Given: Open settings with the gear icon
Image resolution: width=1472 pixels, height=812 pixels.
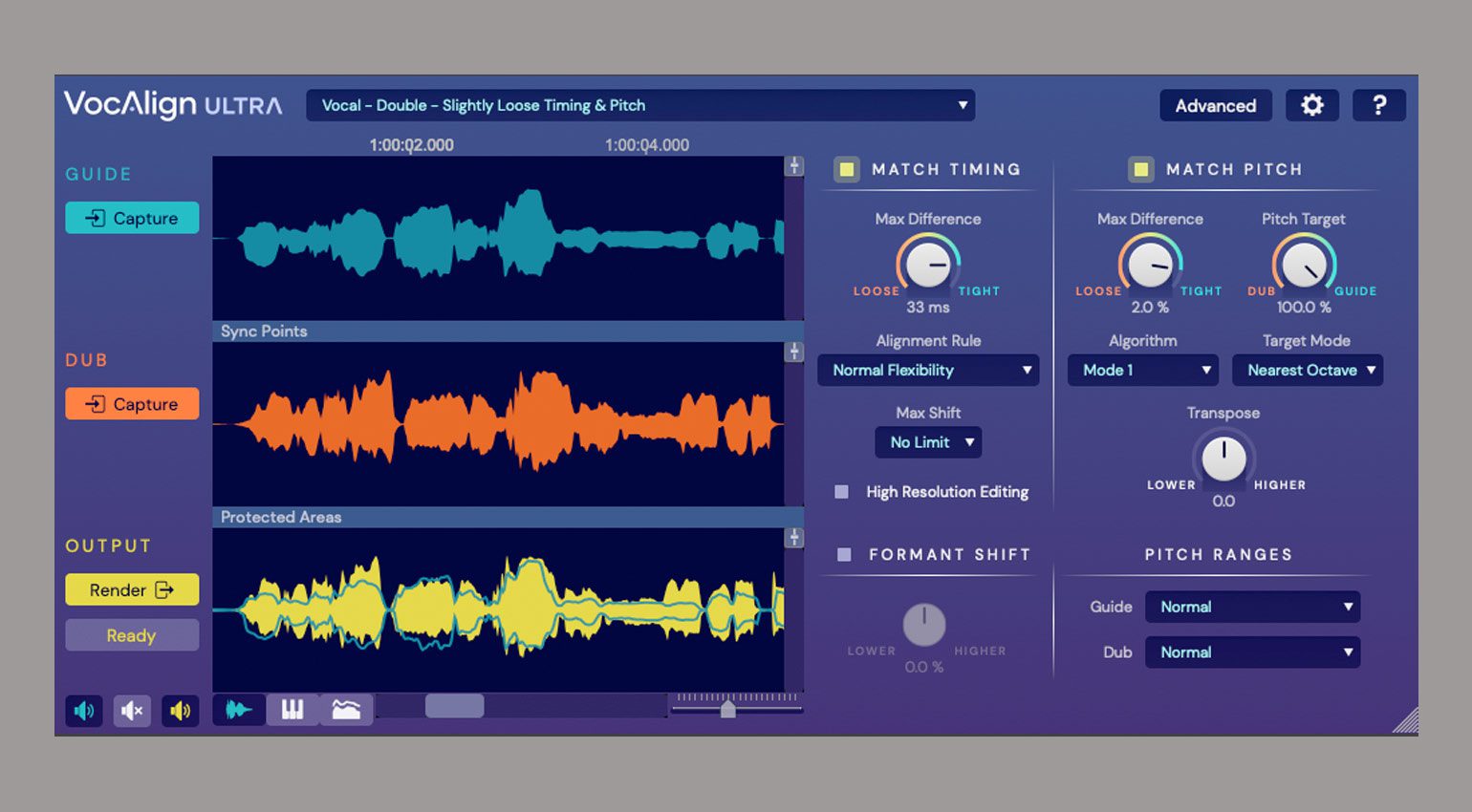Looking at the screenshot, I should [1311, 105].
